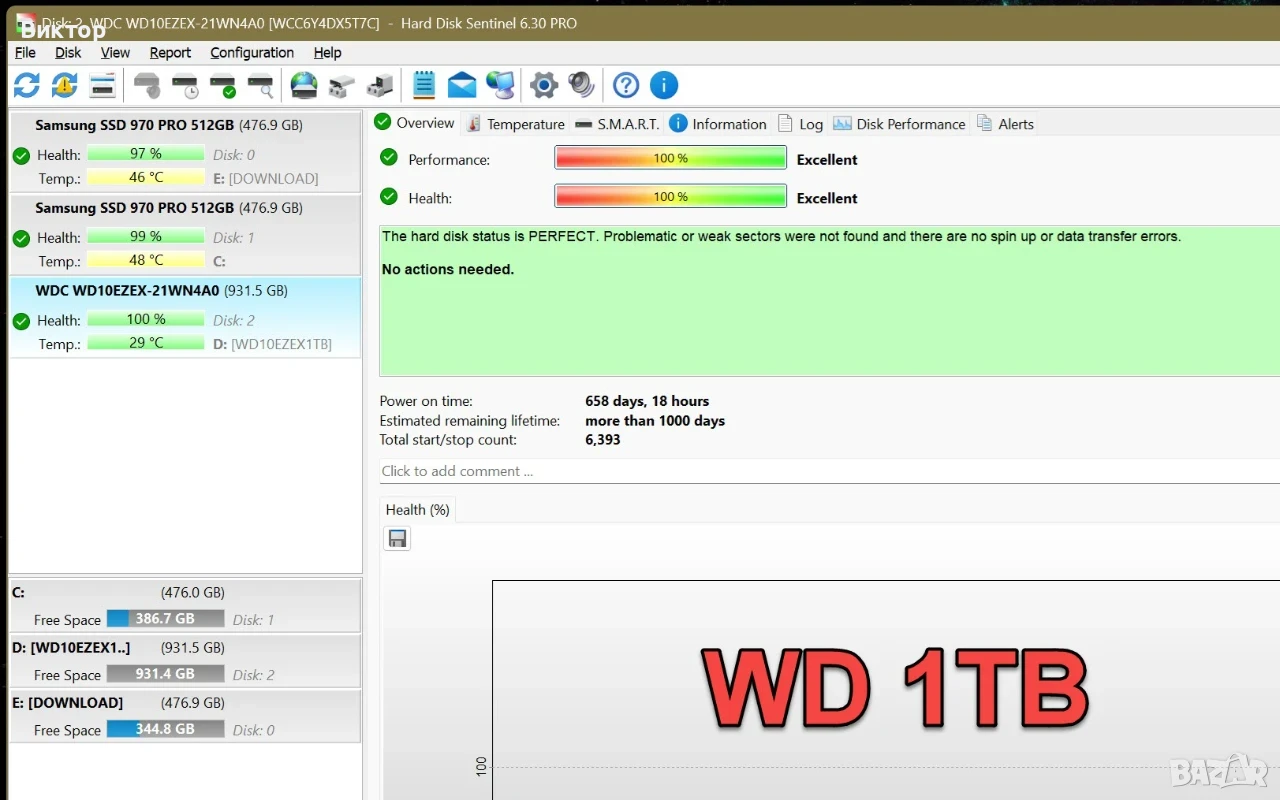Click the disk with magnifier toolbar icon
Viewport: 1280px width, 800px height.
(x=261, y=85)
